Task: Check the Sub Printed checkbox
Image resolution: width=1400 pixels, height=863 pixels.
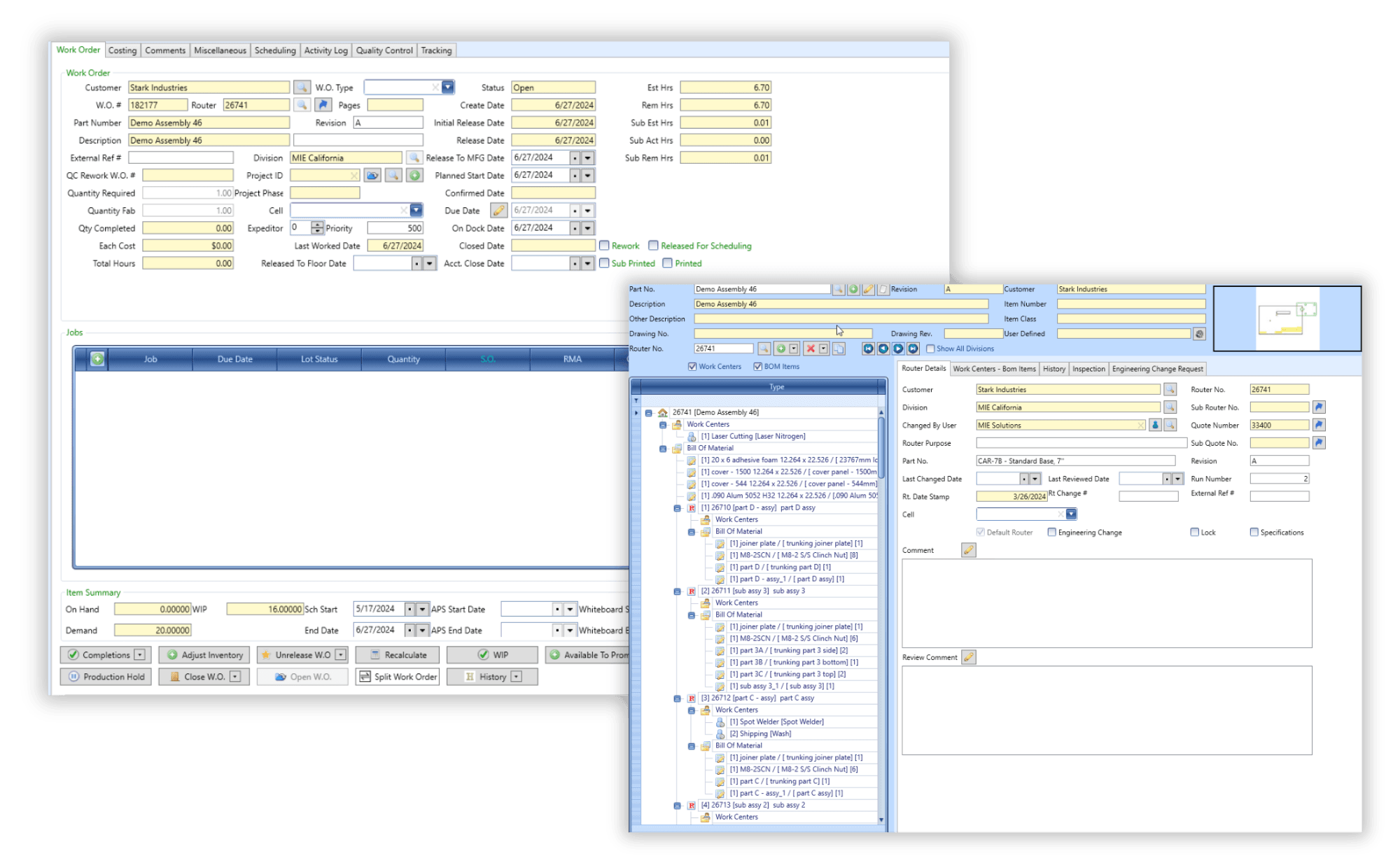Action: (x=604, y=263)
